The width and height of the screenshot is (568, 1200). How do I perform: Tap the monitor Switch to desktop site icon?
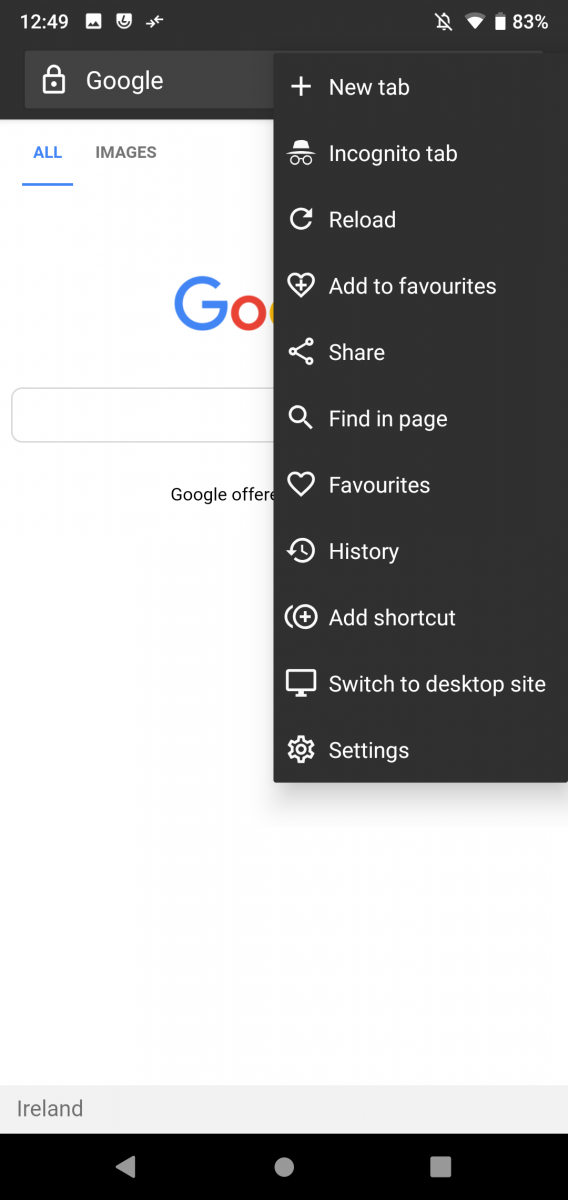point(301,684)
